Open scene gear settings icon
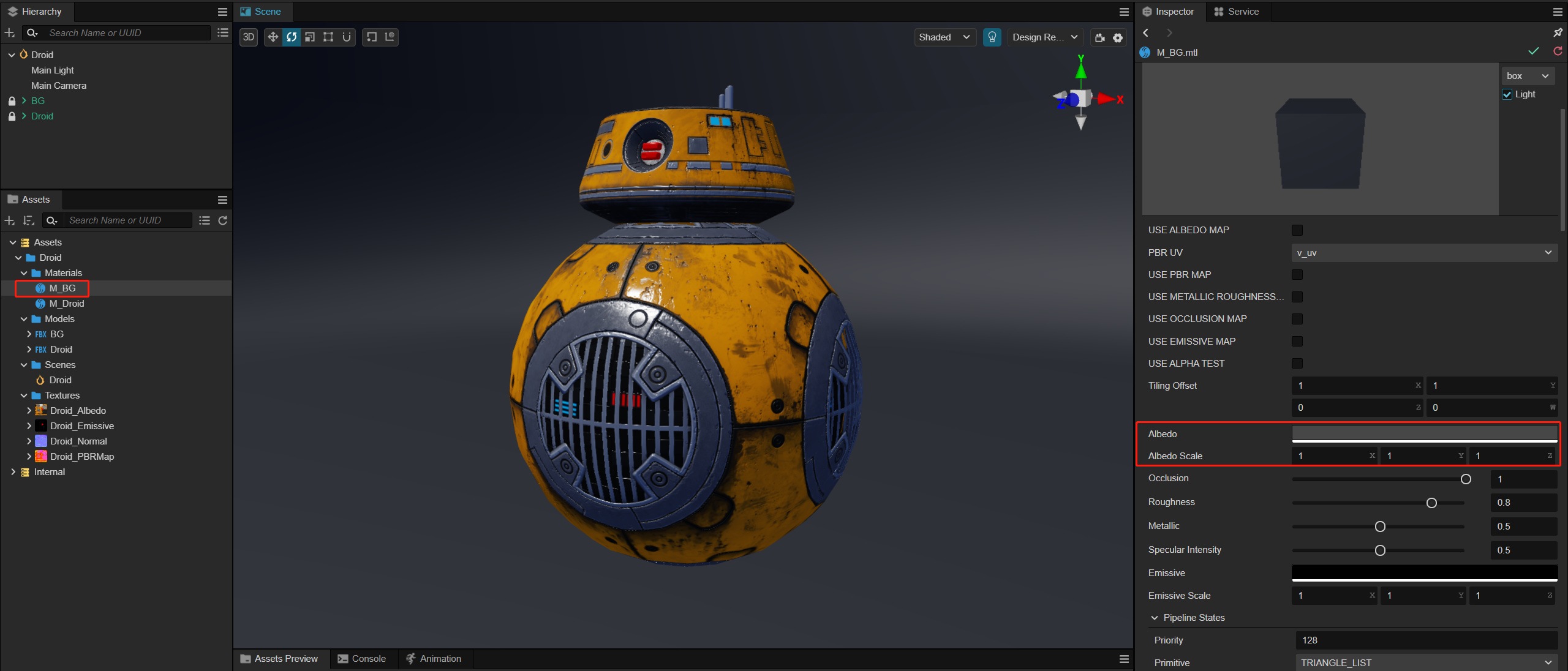This screenshot has height=671, width=1568. [1118, 38]
